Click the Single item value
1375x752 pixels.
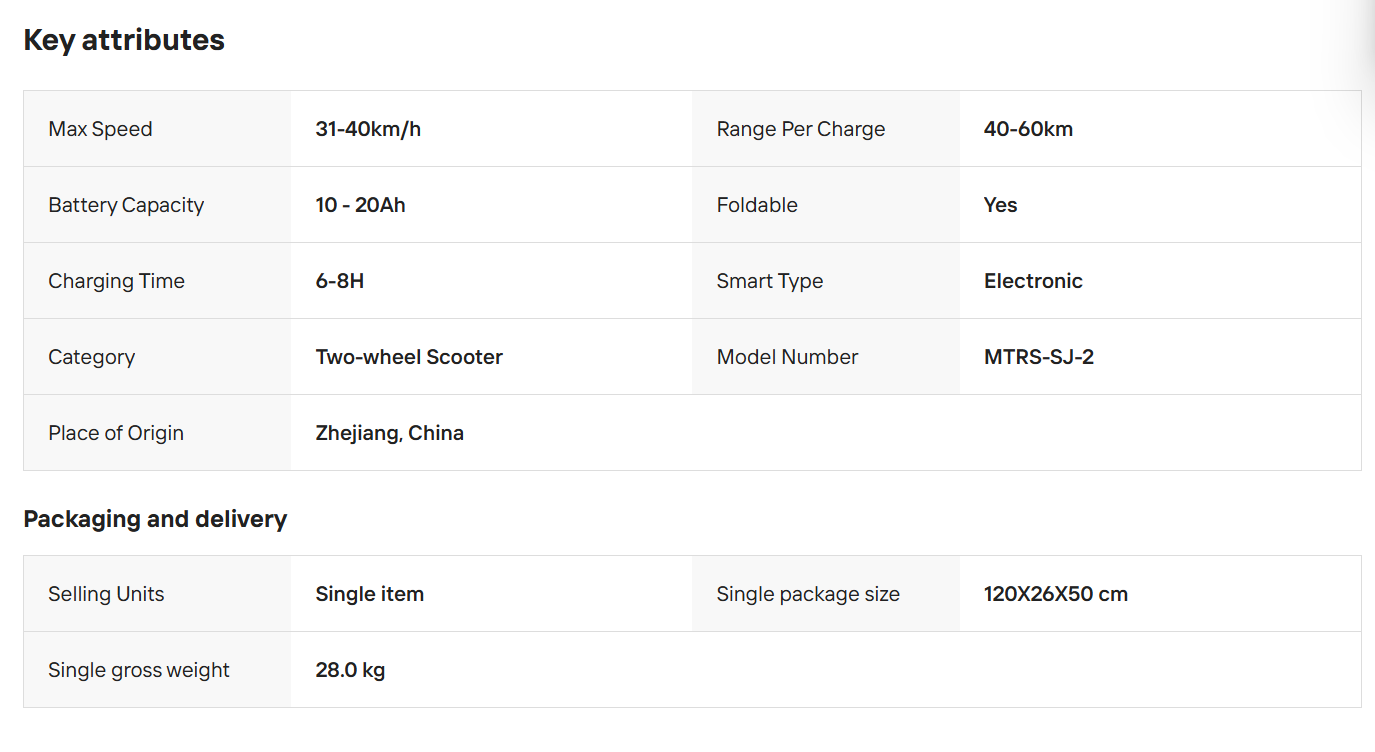point(369,594)
